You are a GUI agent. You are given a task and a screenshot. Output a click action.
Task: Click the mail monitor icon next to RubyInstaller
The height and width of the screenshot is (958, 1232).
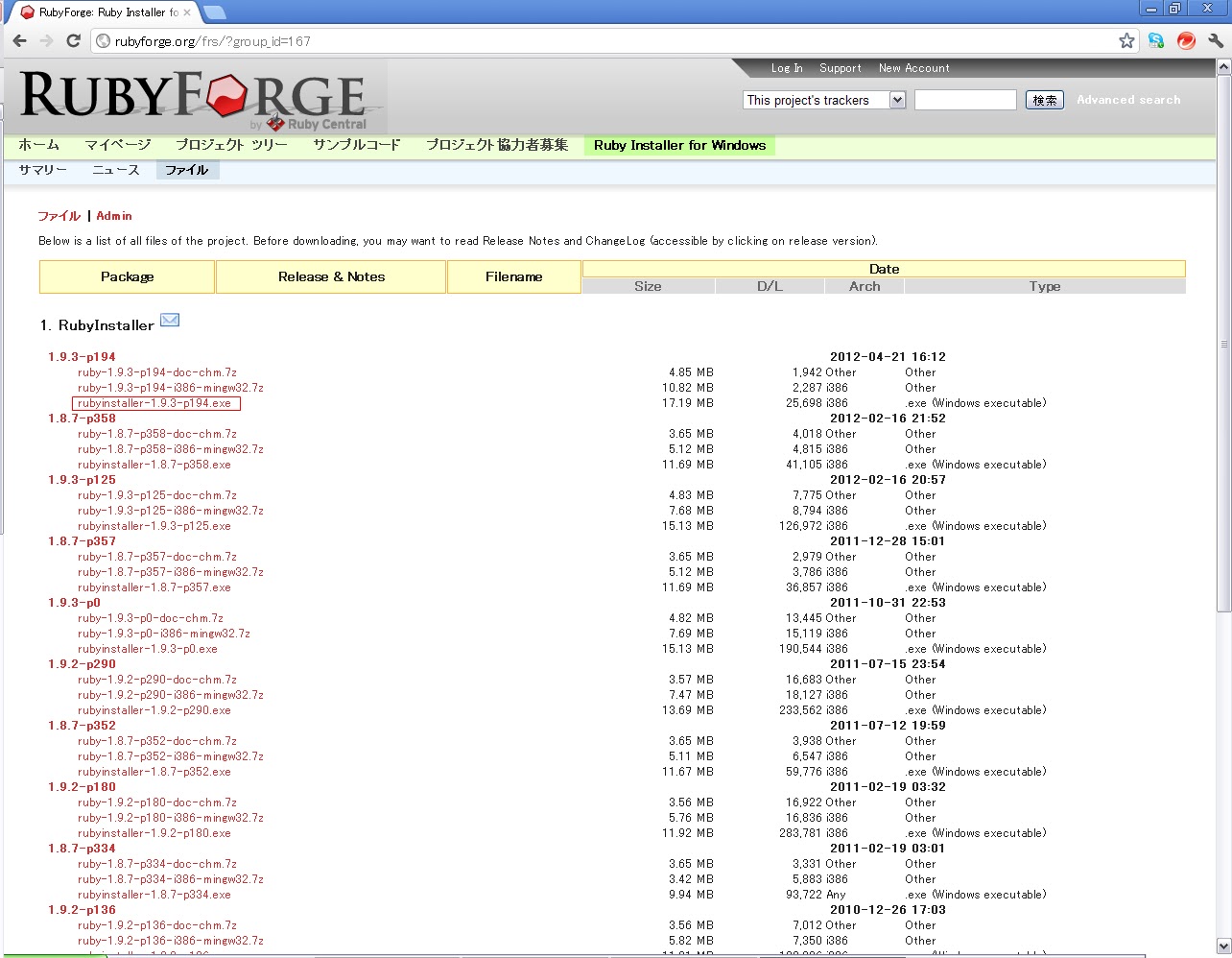click(x=170, y=321)
